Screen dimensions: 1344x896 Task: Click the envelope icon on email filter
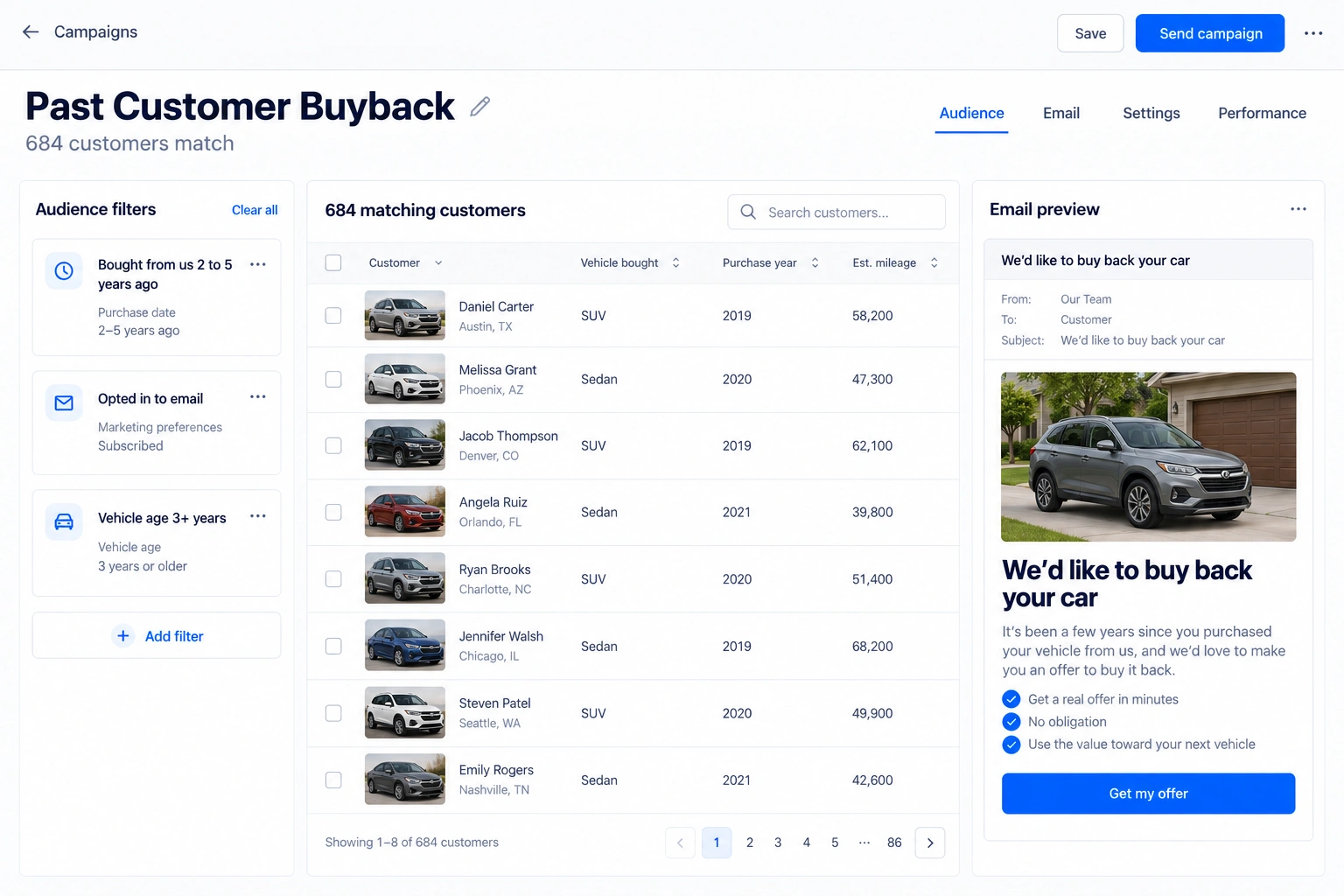(64, 403)
